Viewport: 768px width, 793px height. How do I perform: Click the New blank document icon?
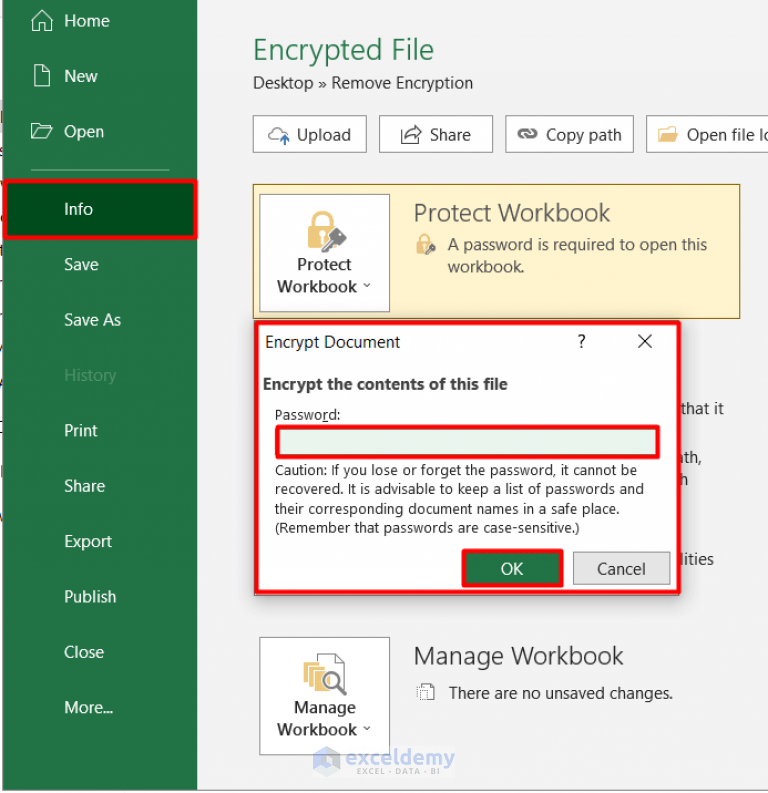[41, 76]
